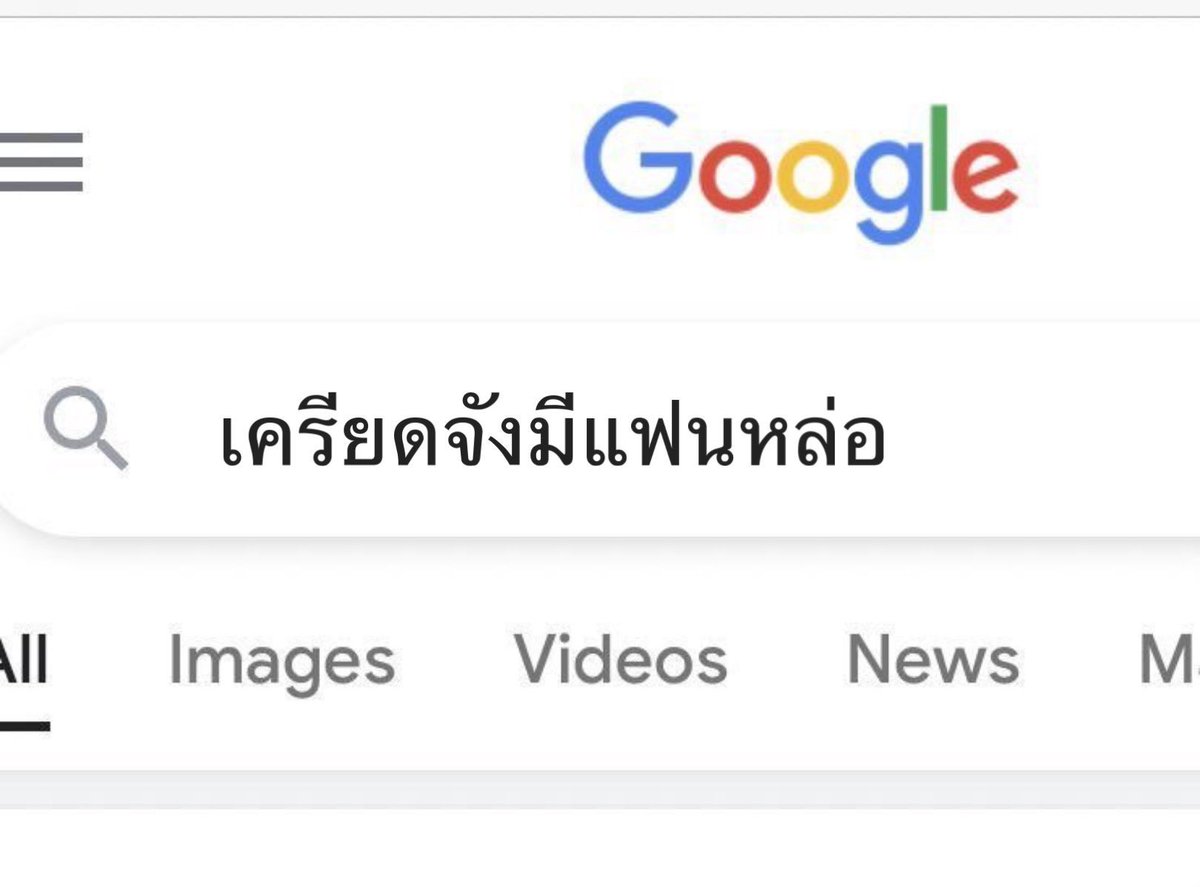Focus the search box with Thai query

[x=600, y=430]
